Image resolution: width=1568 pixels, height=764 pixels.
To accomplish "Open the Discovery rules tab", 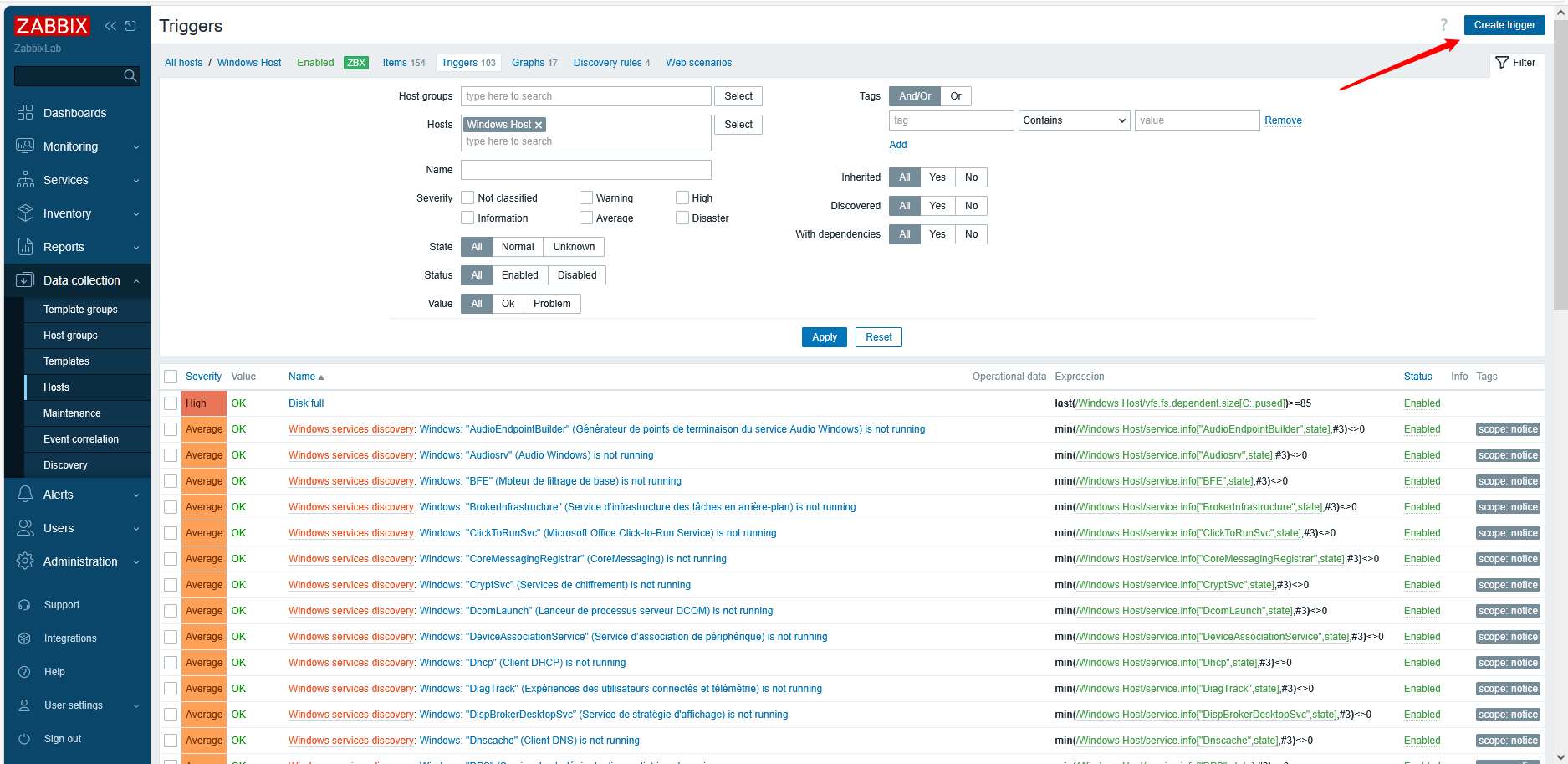I will tap(607, 63).
